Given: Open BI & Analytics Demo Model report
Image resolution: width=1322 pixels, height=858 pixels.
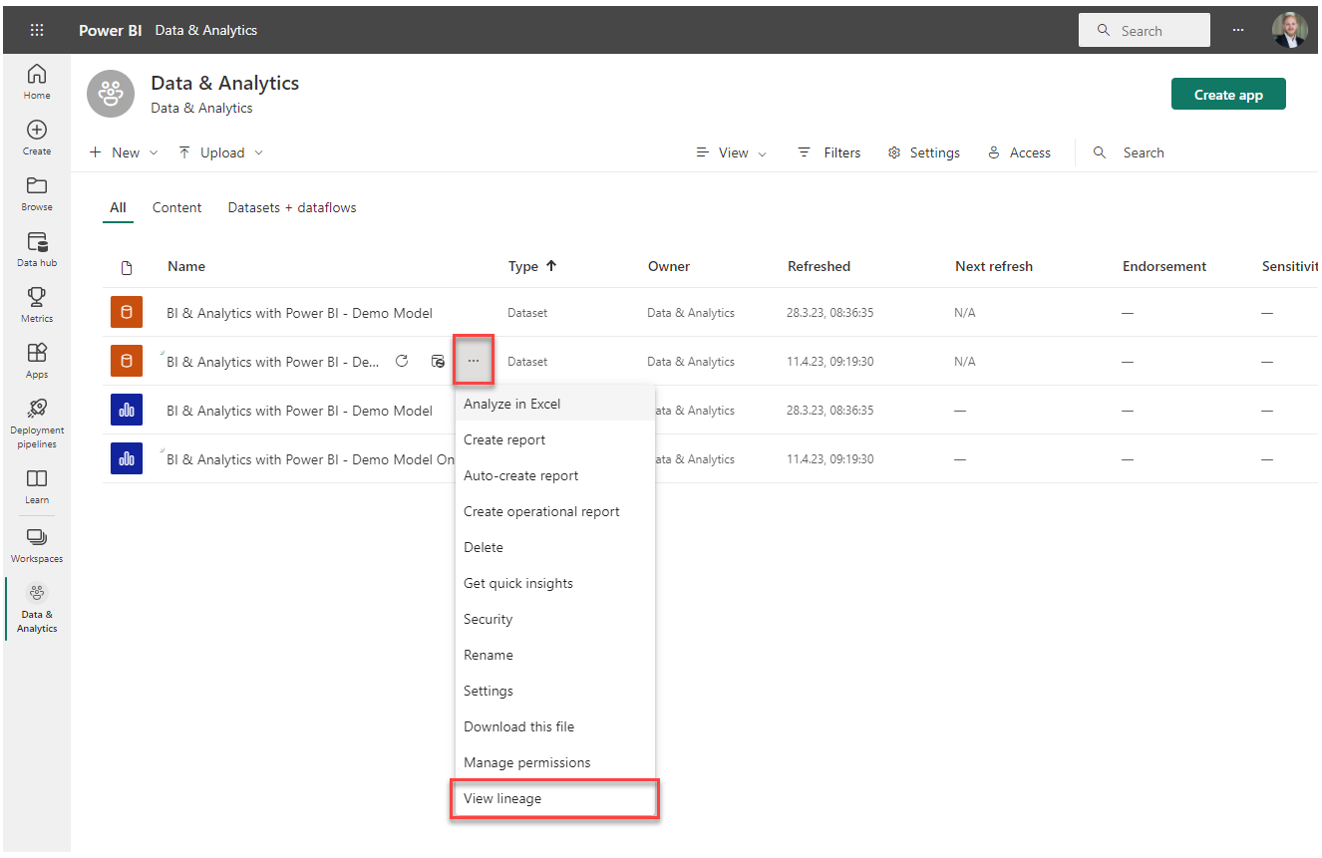Looking at the screenshot, I should (x=299, y=411).
